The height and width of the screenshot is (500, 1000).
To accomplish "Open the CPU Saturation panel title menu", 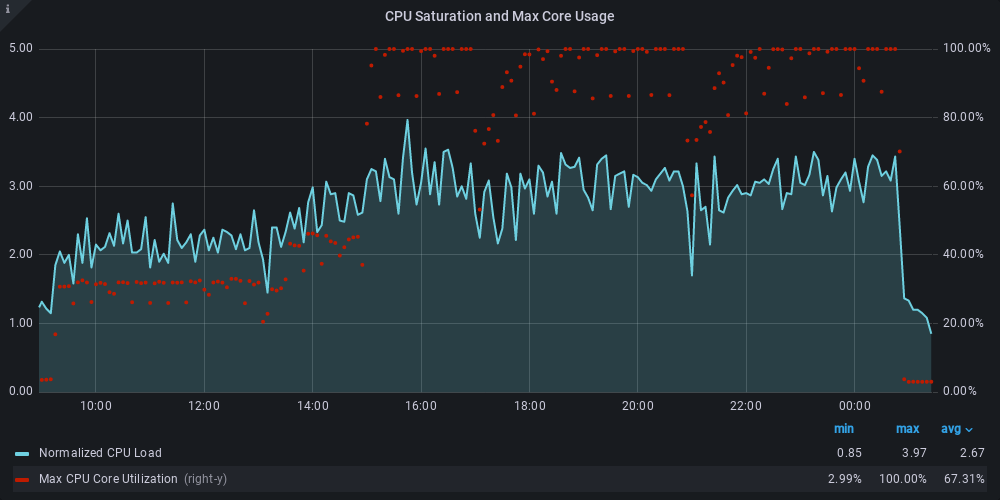I will point(499,16).
